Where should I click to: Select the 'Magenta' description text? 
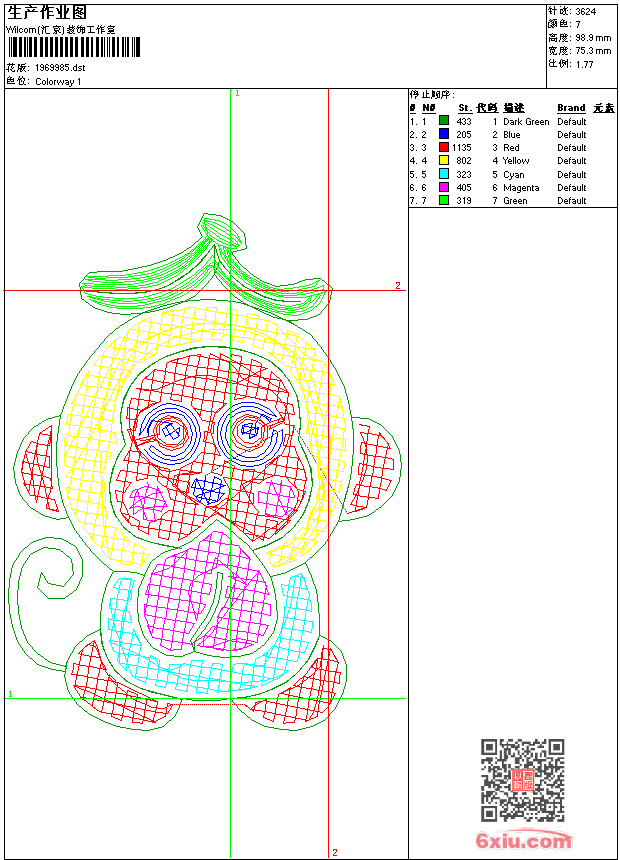coord(521,188)
